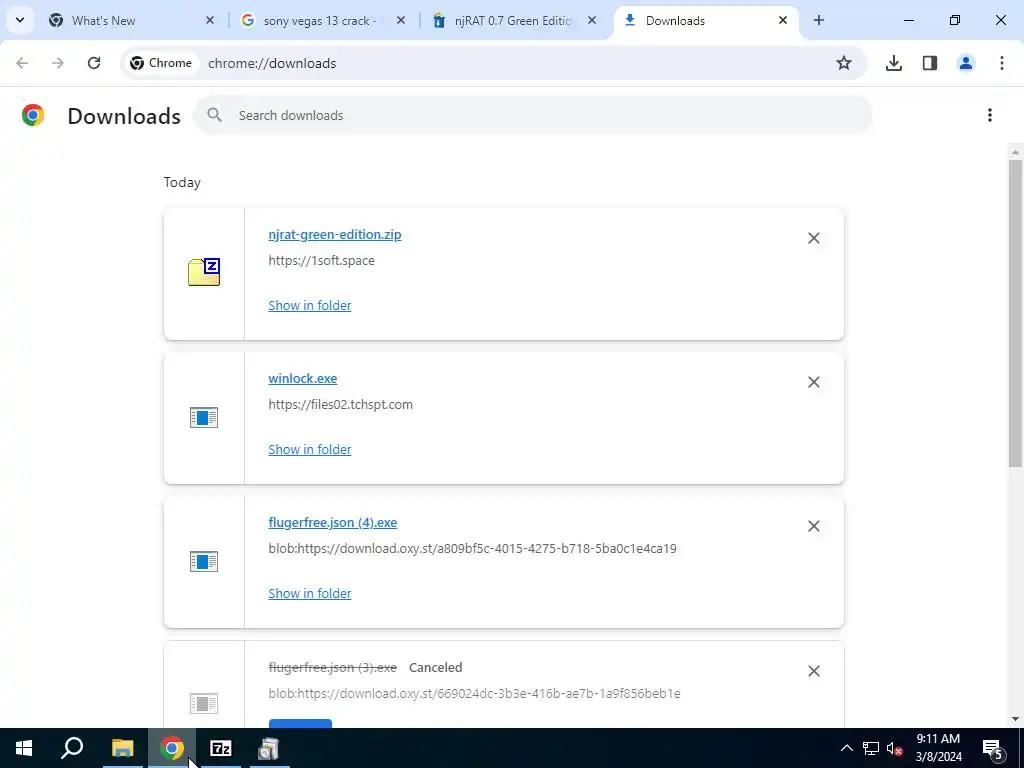Open a new tab with plus button

(818, 21)
